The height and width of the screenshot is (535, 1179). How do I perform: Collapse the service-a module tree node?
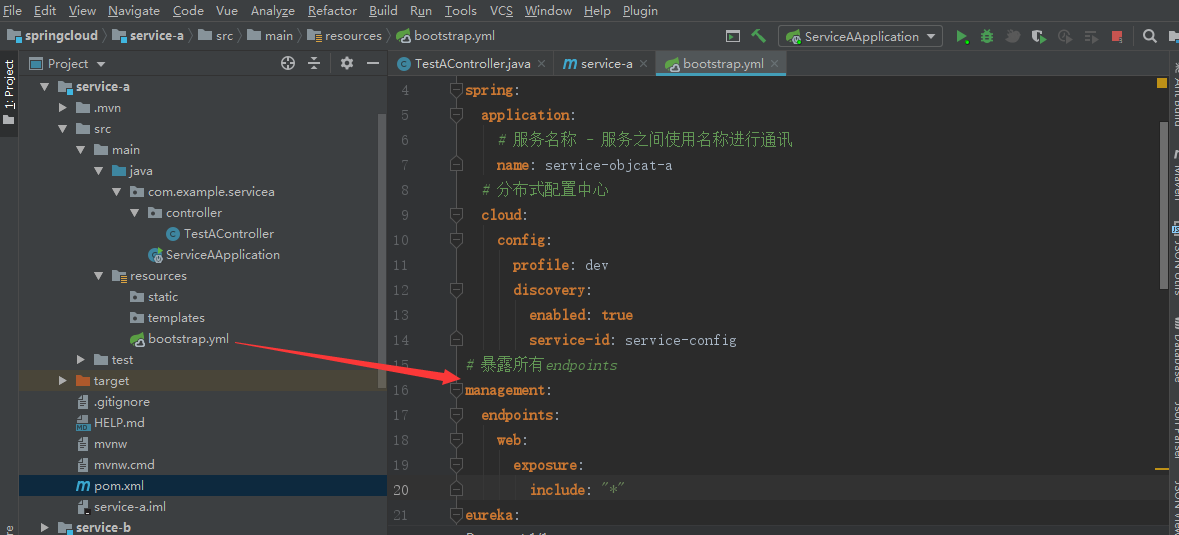(x=45, y=86)
